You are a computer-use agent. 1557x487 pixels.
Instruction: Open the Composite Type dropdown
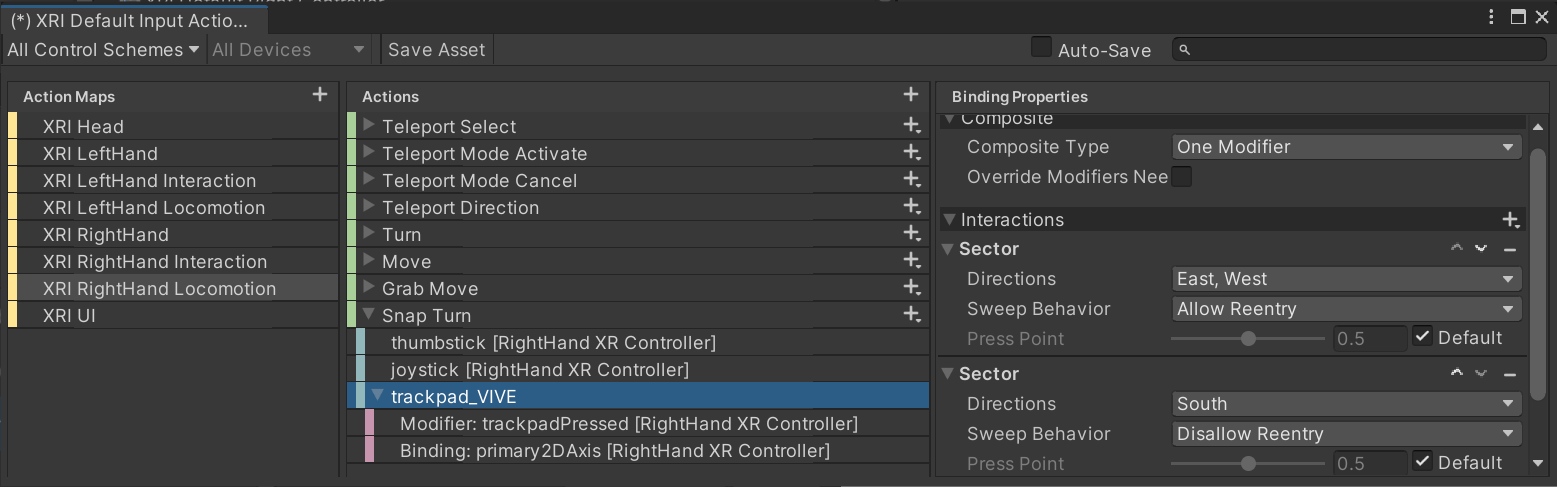click(1346, 147)
